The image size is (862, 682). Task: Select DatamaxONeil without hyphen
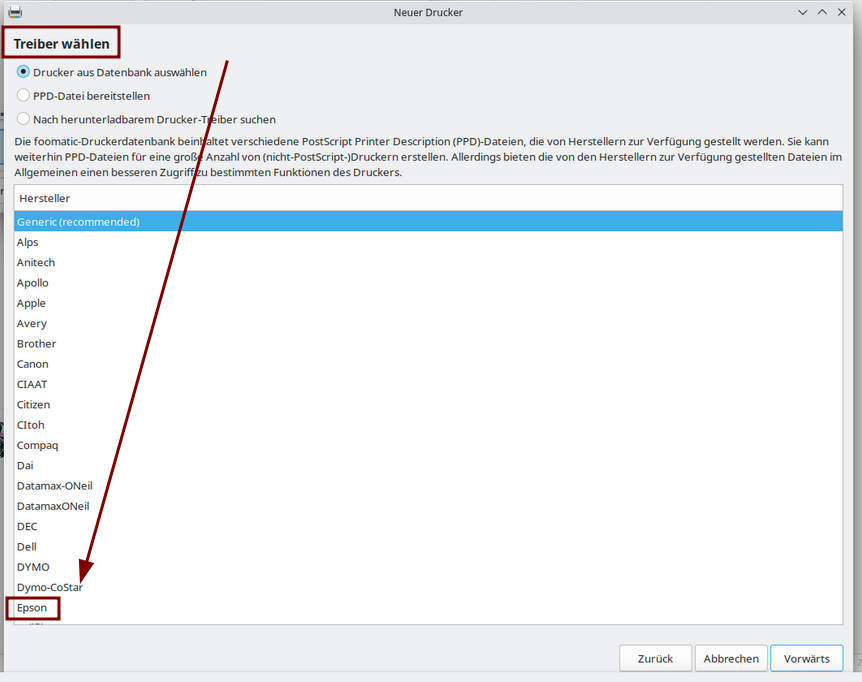pos(428,506)
